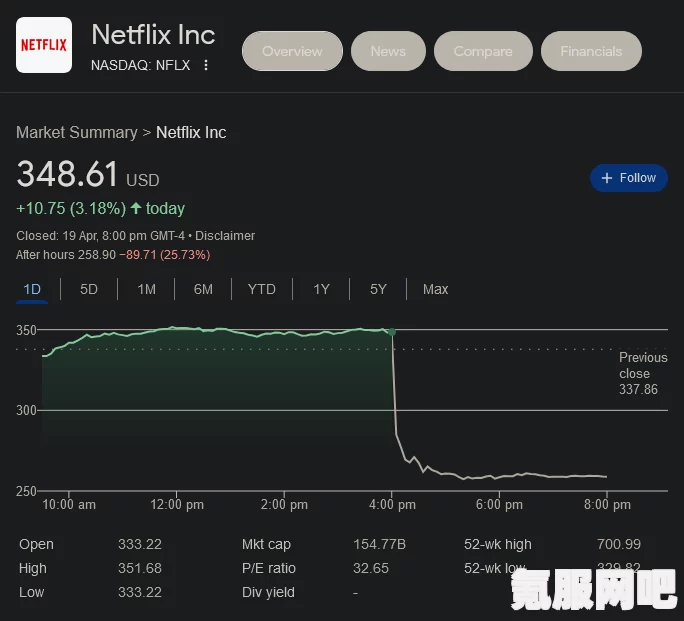
Task: Switch chart to 5D range
Action: [x=89, y=289]
